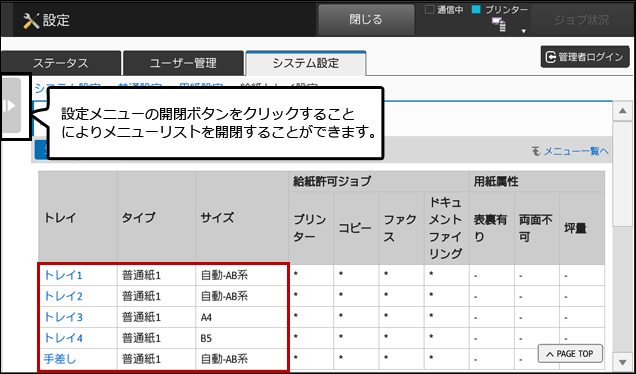Open the トレイ4 link
Viewport: 636px width, 374px height.
(x=63, y=338)
